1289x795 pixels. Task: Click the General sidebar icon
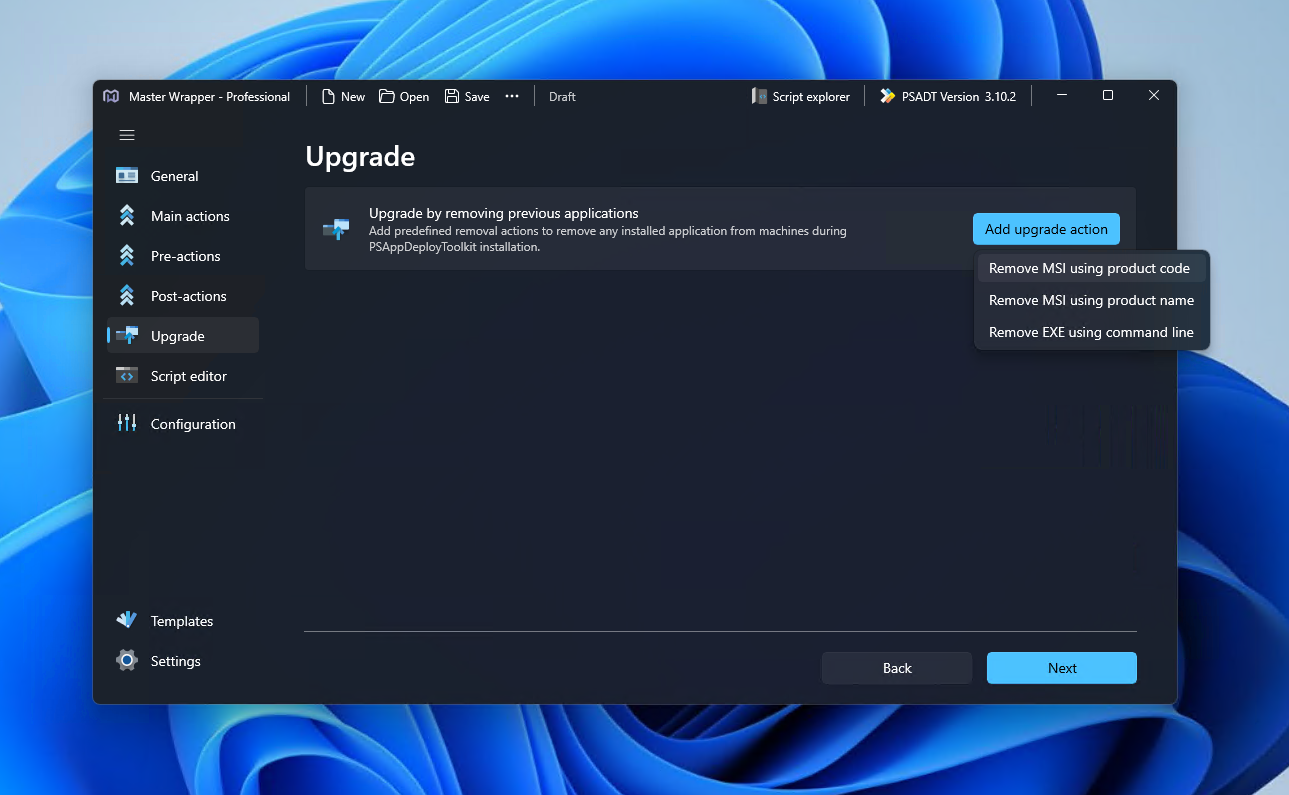127,175
